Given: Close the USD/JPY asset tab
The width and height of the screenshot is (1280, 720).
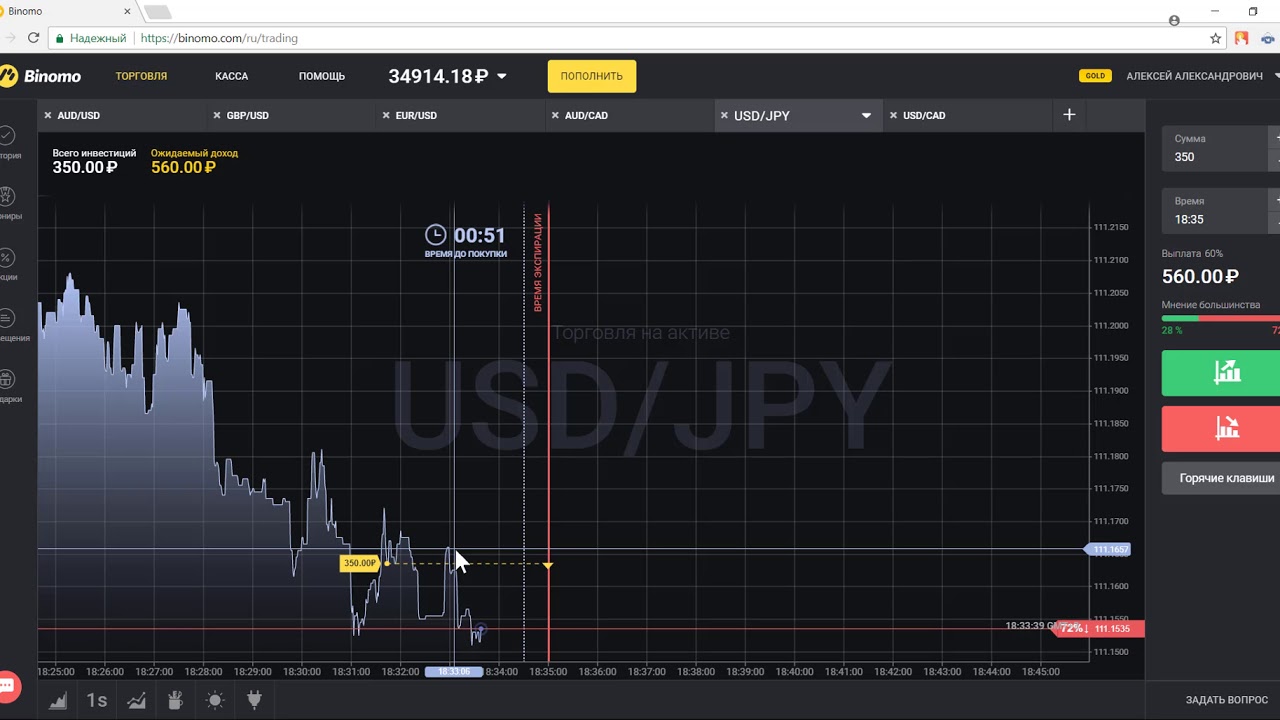Looking at the screenshot, I should point(723,115).
